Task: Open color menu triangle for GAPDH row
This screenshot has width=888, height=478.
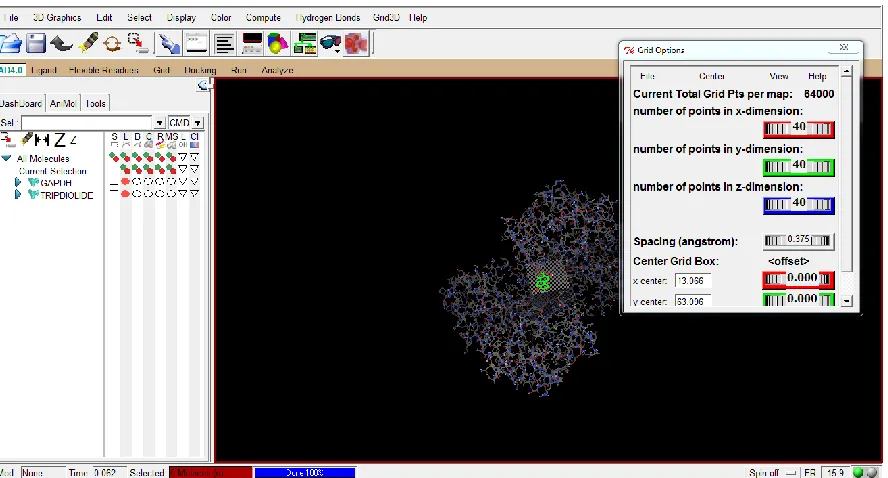Action: pyautogui.click(x=194, y=182)
